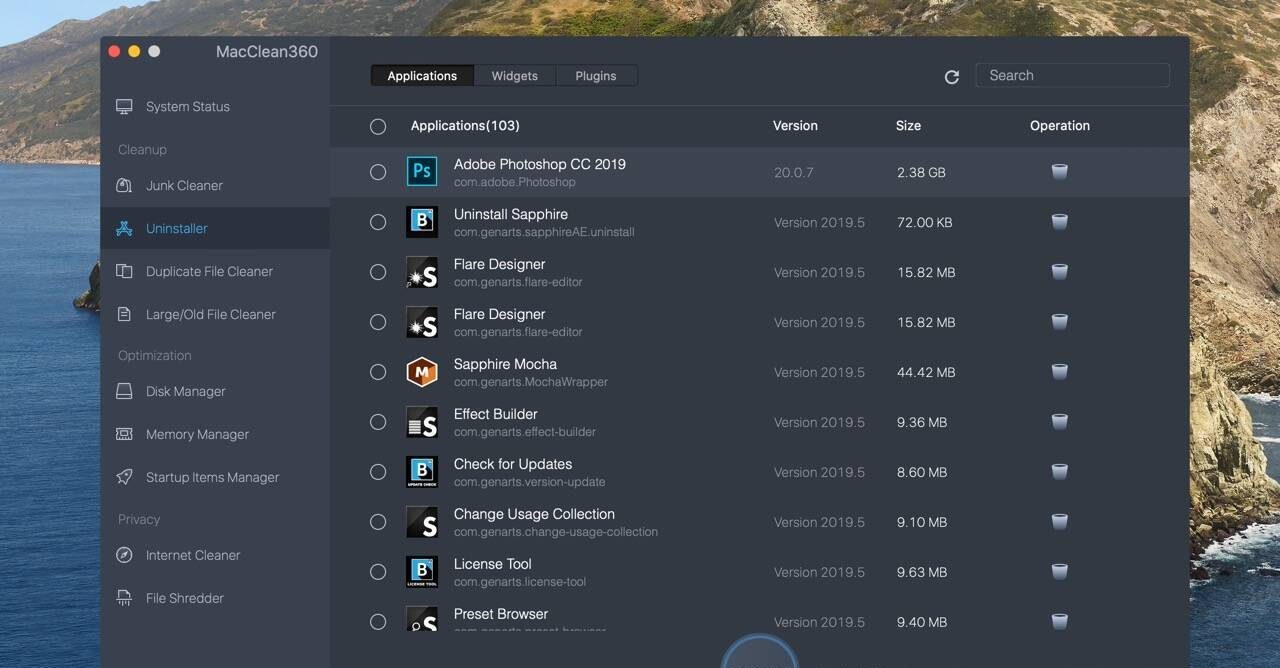
Task: Click the Sapphire Mocha app icon
Action: [422, 372]
